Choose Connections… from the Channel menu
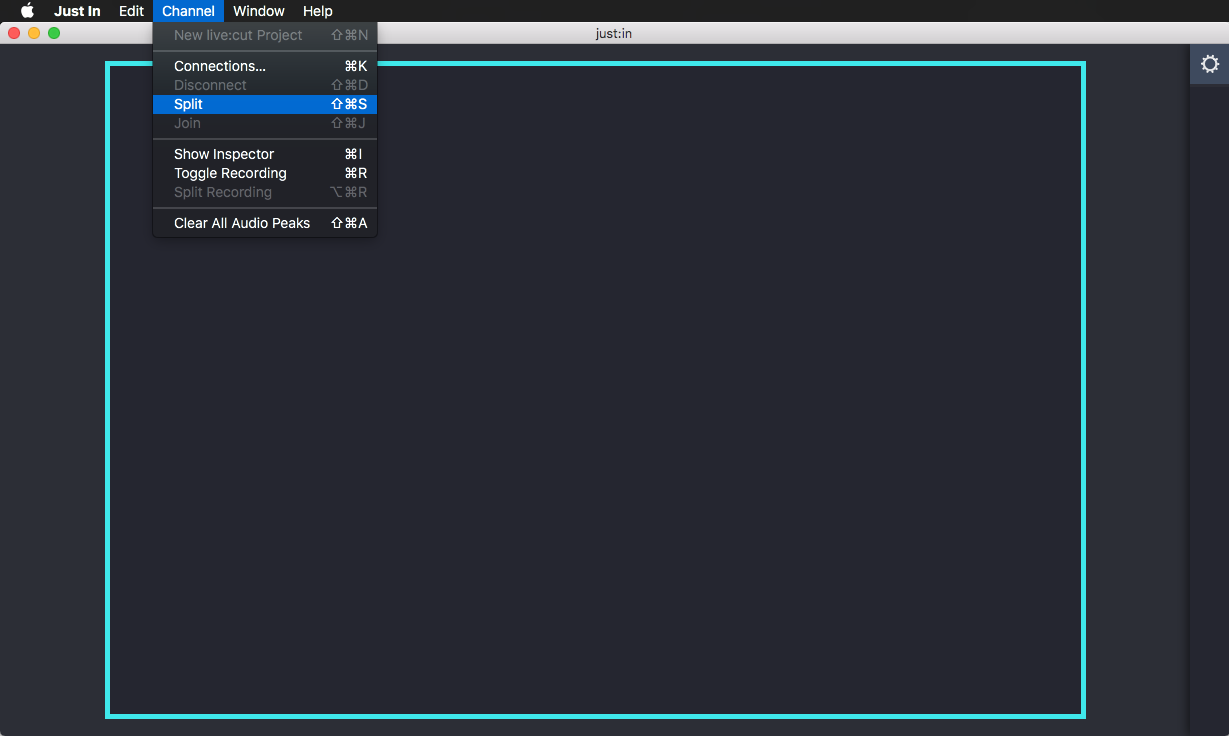The height and width of the screenshot is (736, 1229). pyautogui.click(x=265, y=66)
